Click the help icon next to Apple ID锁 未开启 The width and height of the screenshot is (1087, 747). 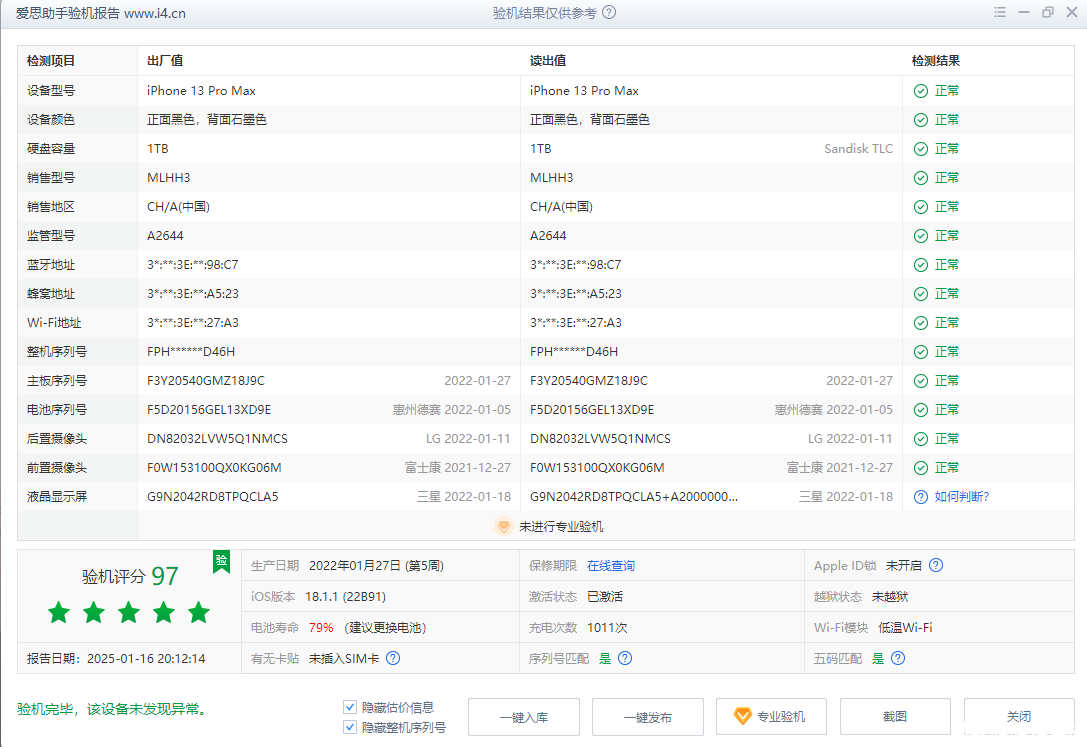pyautogui.click(x=936, y=565)
